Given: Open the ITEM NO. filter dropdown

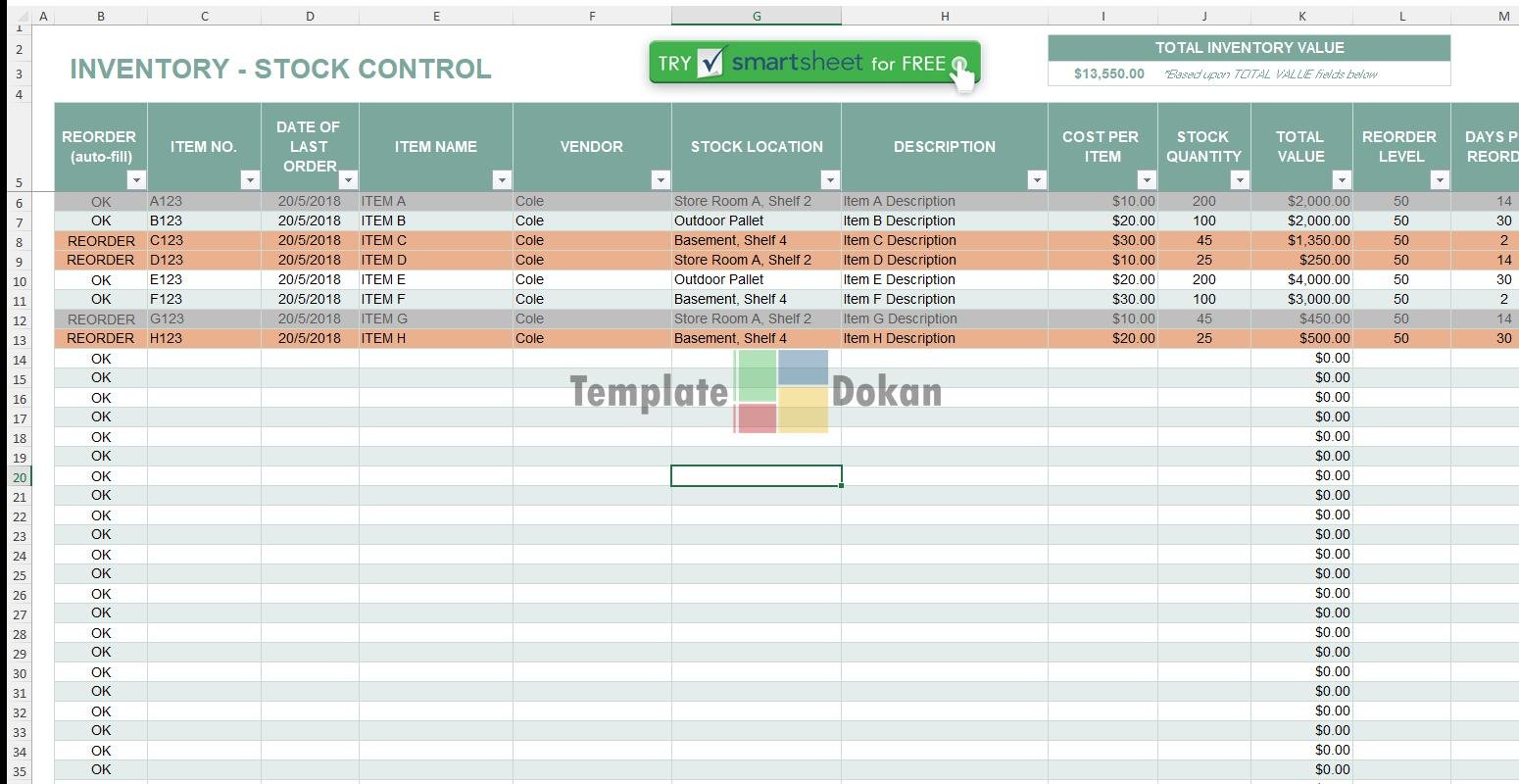Looking at the screenshot, I should coord(250,180).
